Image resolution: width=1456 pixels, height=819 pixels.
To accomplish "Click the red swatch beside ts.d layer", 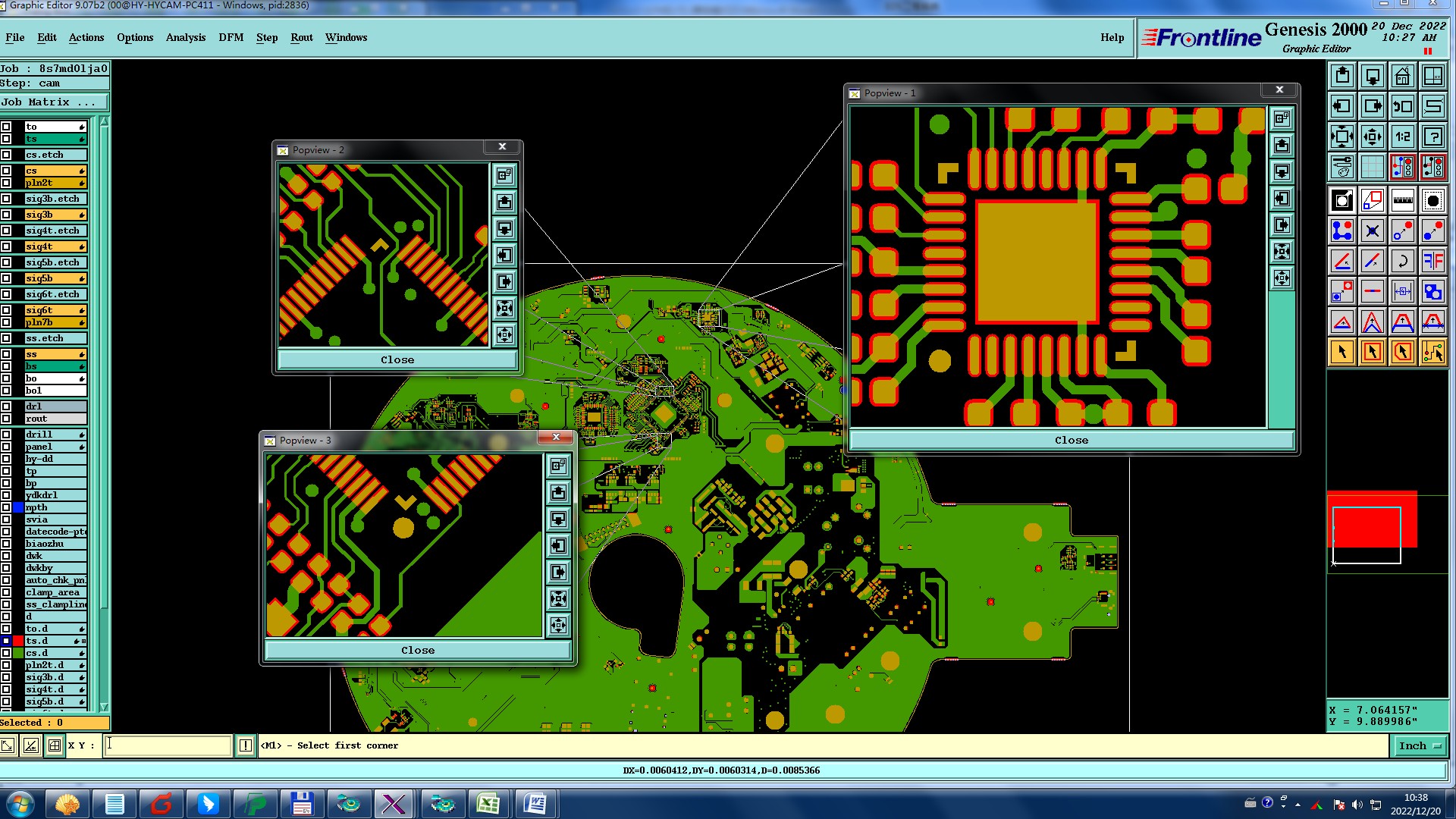I will (x=18, y=641).
